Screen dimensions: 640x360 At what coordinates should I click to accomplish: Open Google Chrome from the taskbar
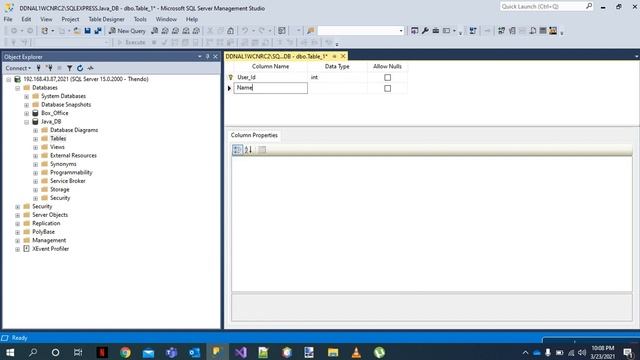(x=125, y=352)
